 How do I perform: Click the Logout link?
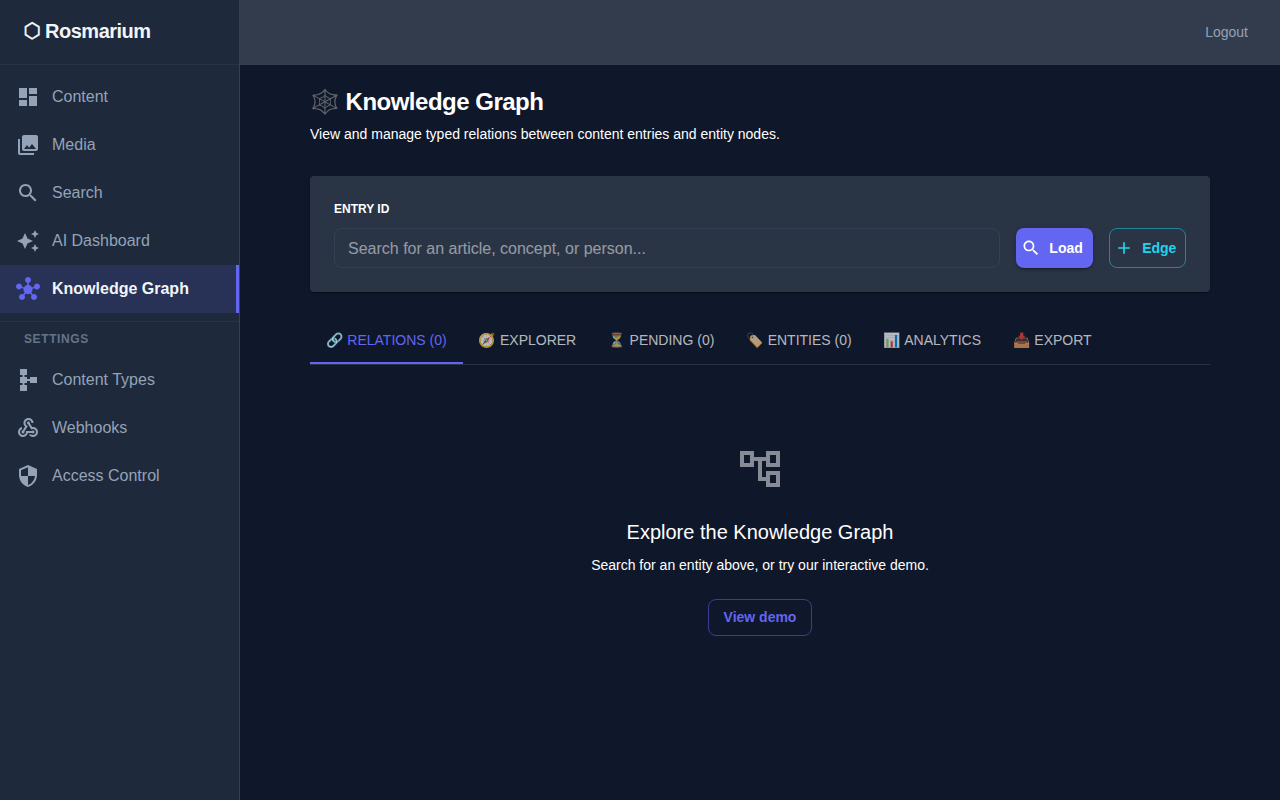1226,32
